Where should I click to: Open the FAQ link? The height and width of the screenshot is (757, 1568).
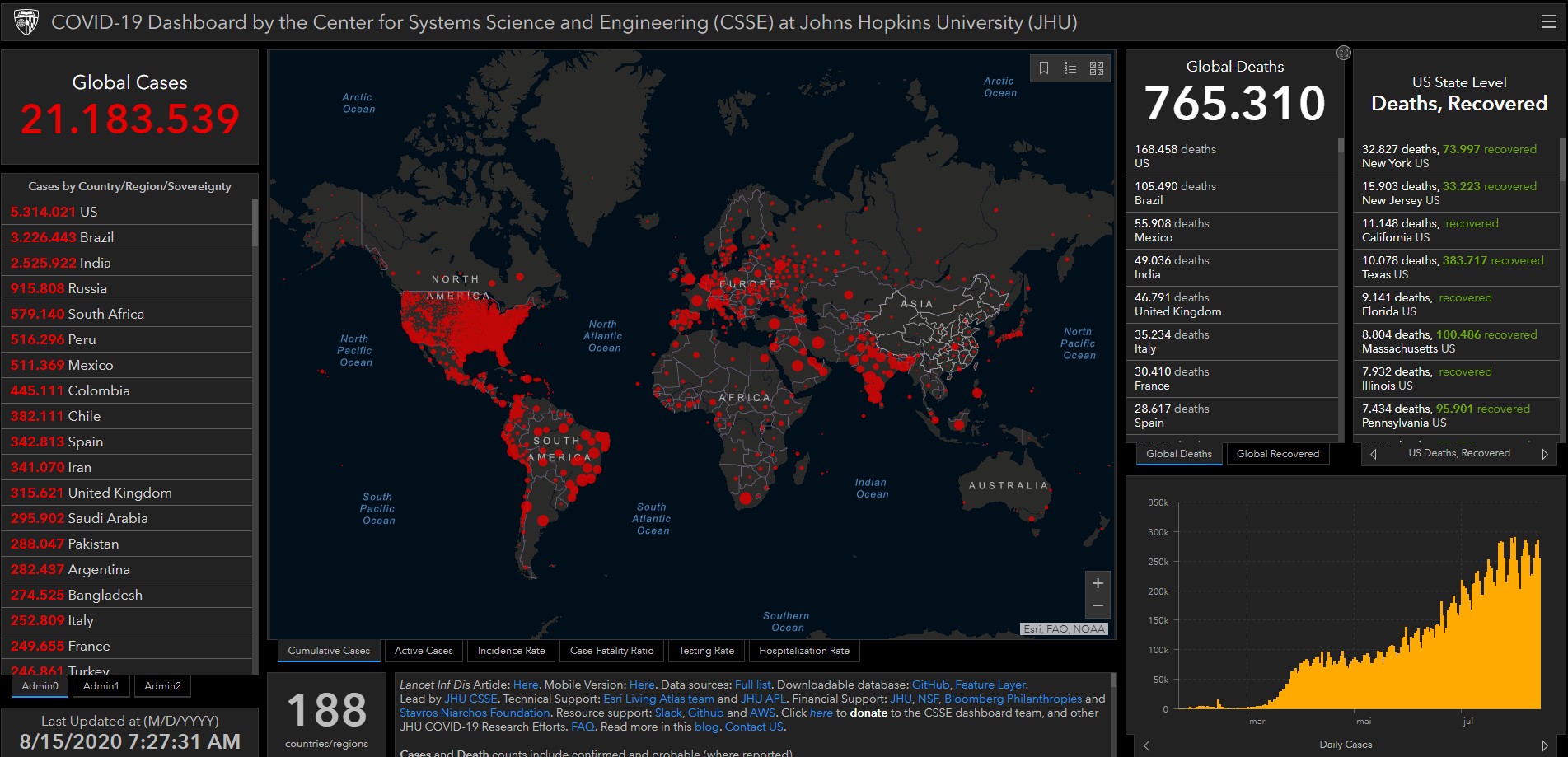(583, 727)
